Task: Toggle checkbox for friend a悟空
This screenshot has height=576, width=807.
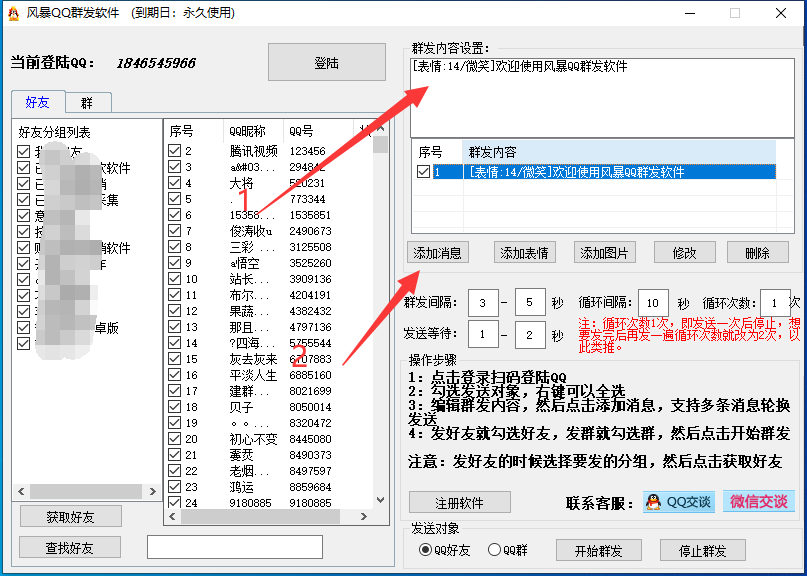Action: coord(174,263)
